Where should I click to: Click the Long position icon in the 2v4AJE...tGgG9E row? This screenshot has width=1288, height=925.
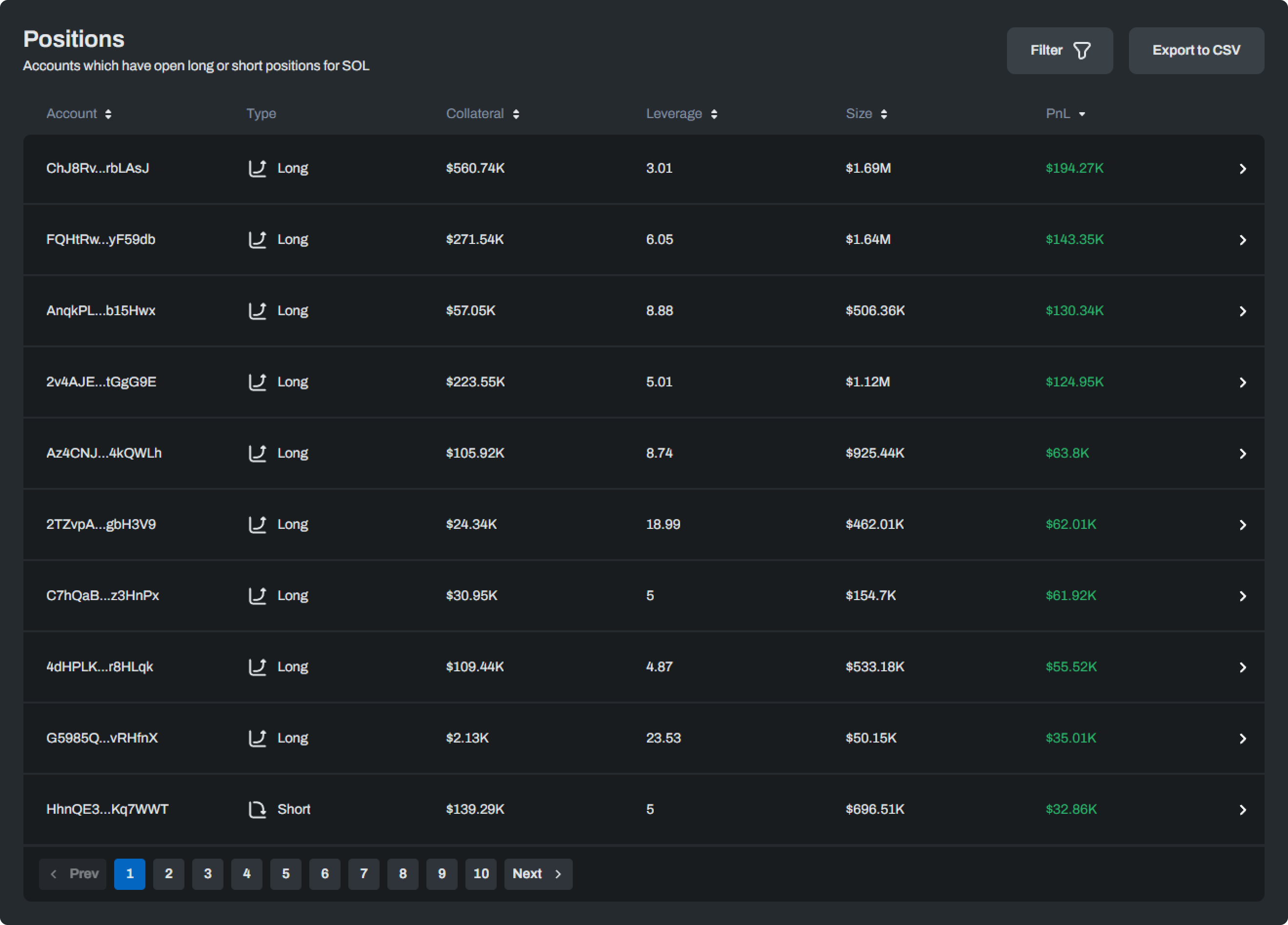coord(257,382)
